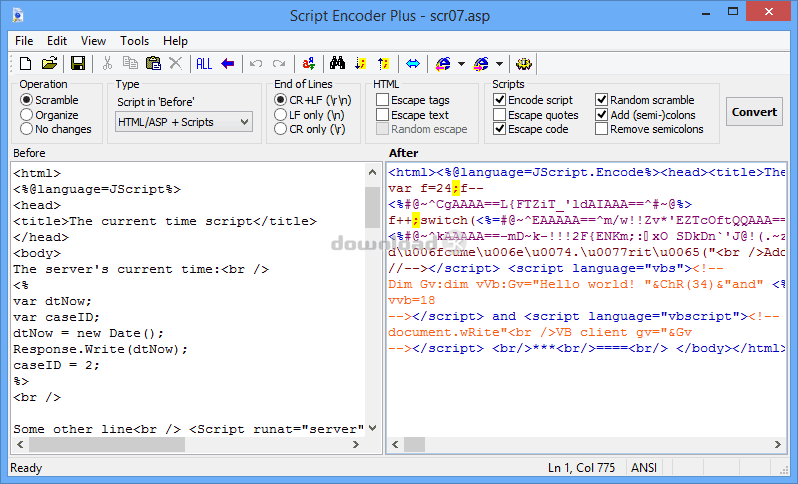Choose CR+LF end of lines
The image size is (798, 484).
[x=312, y=100]
